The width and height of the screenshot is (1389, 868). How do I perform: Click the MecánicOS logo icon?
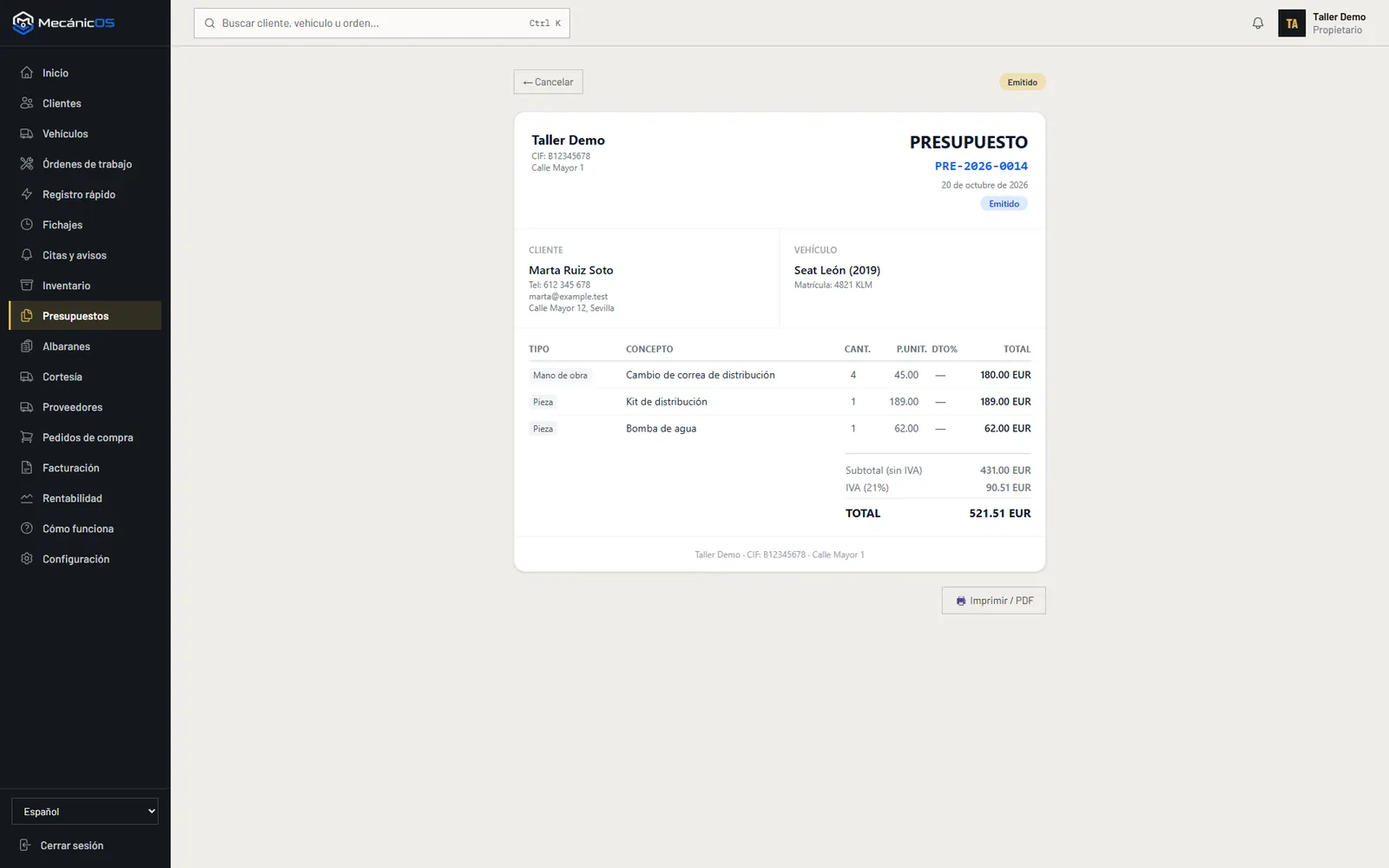point(23,23)
